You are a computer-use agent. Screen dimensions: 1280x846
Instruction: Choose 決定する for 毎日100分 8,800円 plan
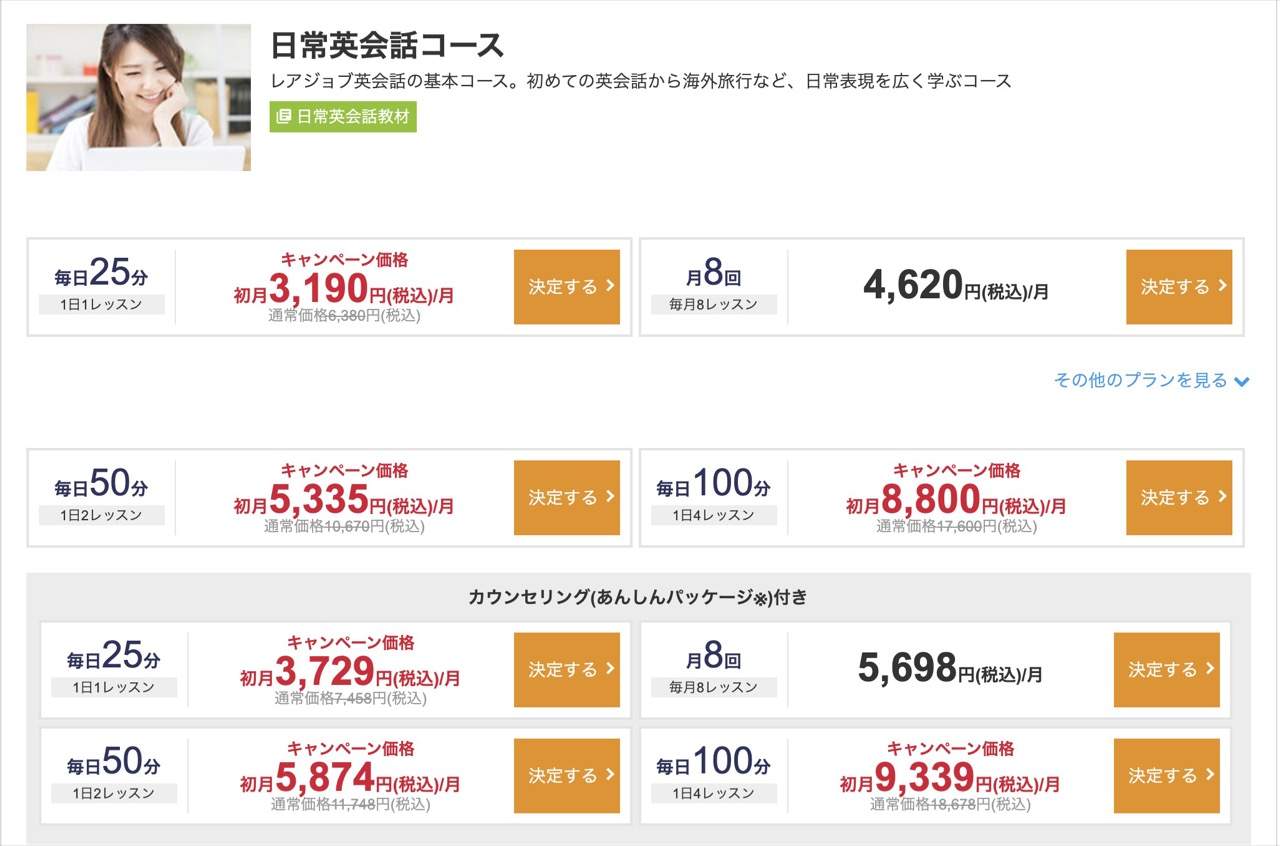click(x=1179, y=498)
